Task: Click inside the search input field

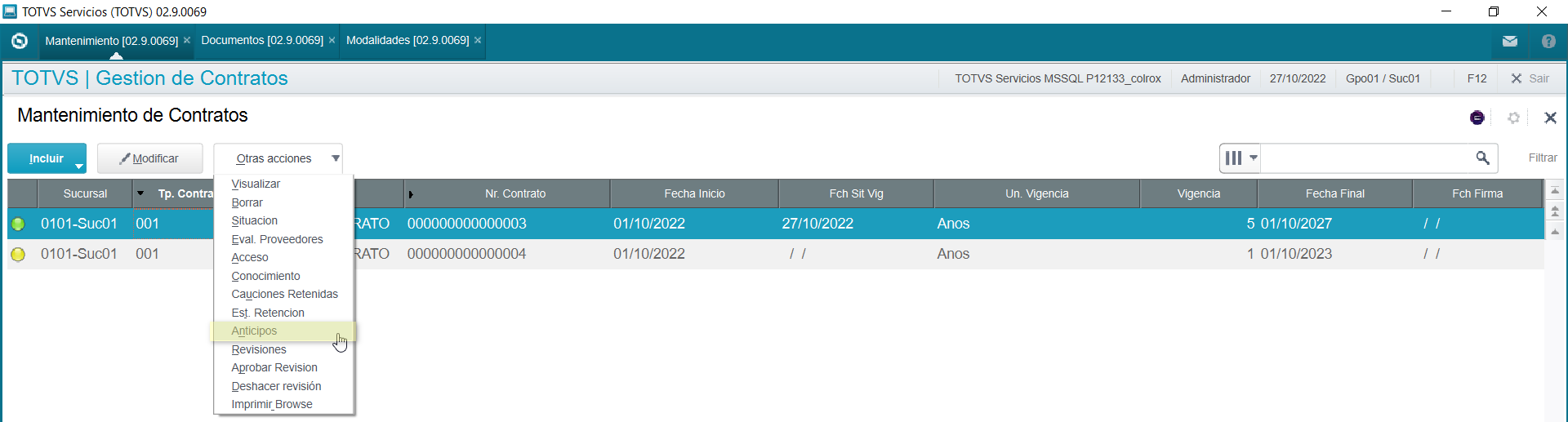Action: click(x=1368, y=158)
